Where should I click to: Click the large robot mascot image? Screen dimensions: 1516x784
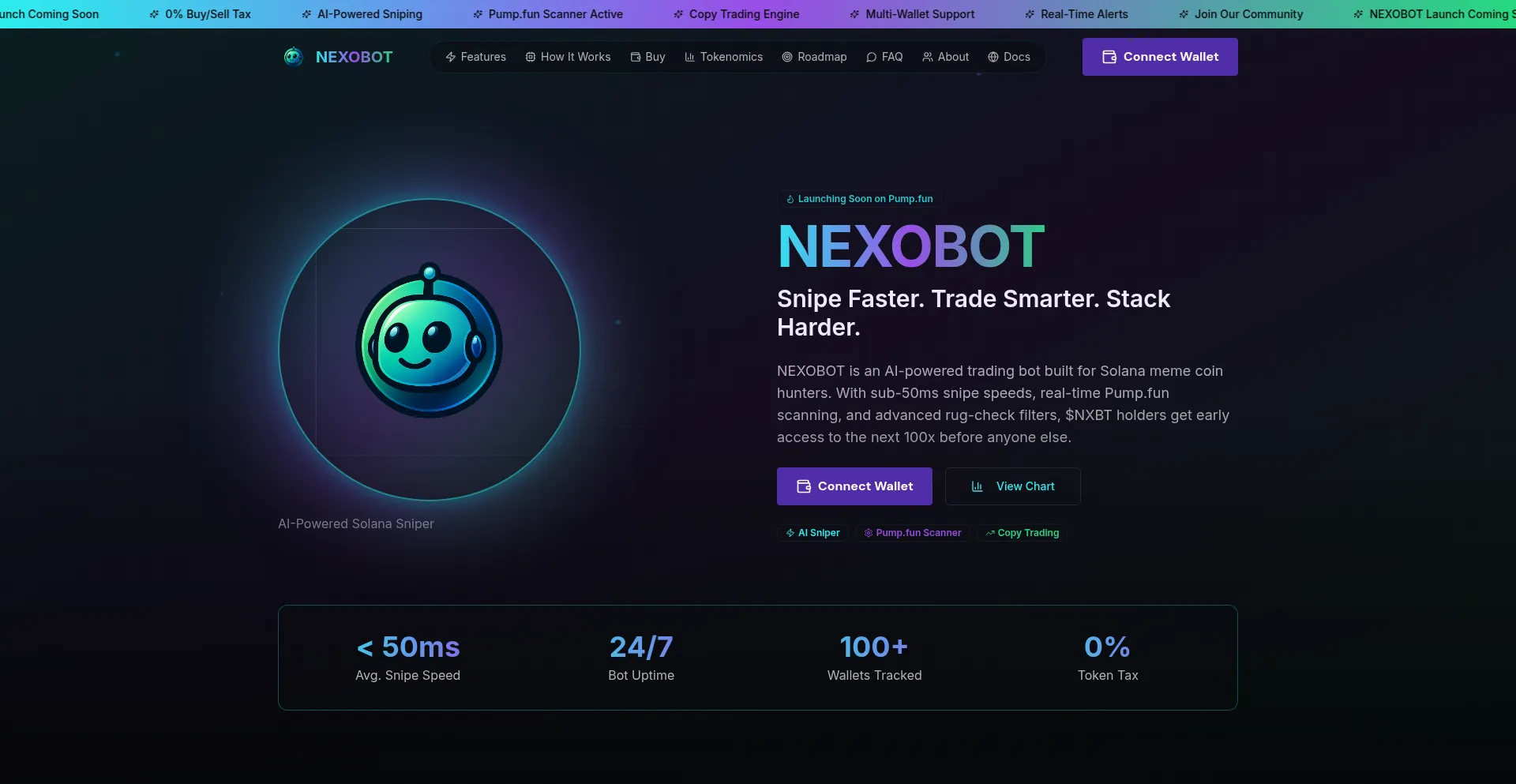pos(429,341)
